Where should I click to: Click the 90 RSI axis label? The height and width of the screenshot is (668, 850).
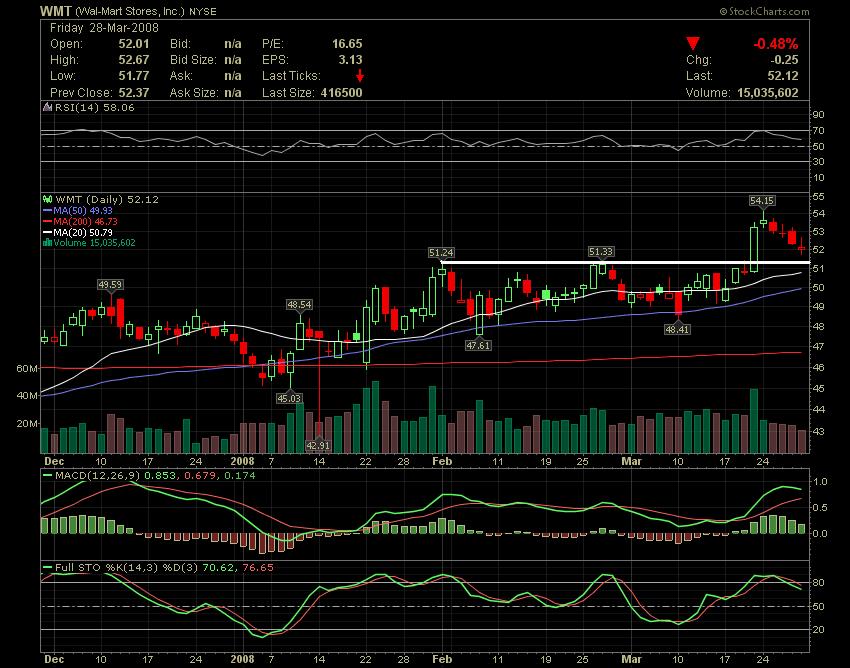(x=819, y=114)
